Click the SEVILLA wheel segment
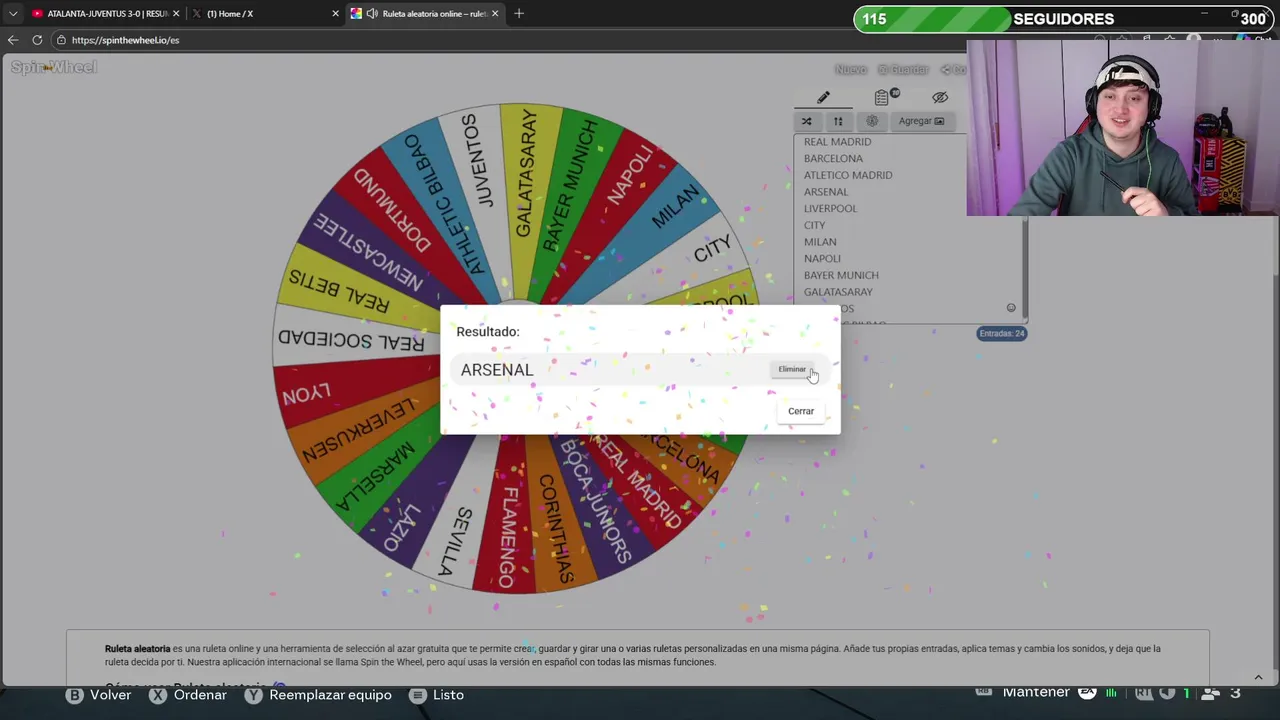Screen dimensions: 1280x720 pos(457,541)
